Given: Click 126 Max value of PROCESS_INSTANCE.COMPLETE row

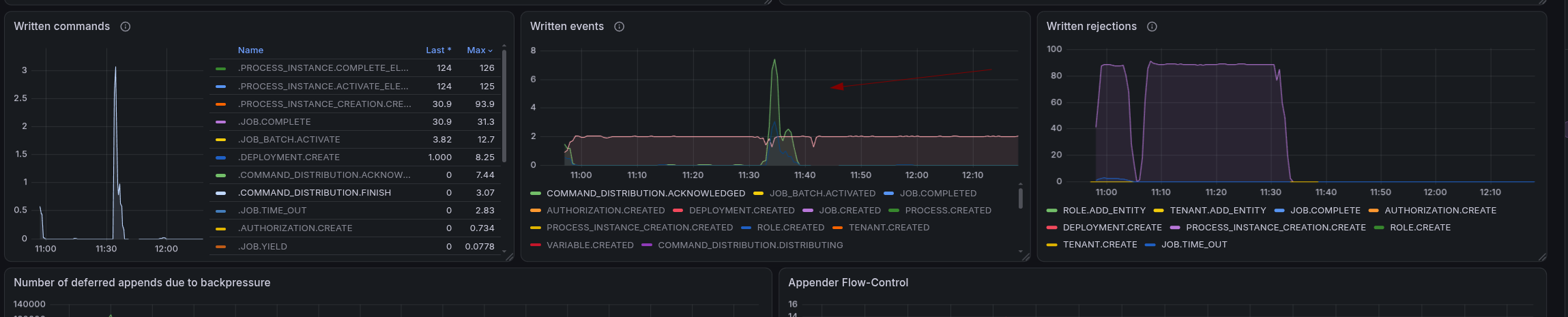Looking at the screenshot, I should click(x=487, y=68).
